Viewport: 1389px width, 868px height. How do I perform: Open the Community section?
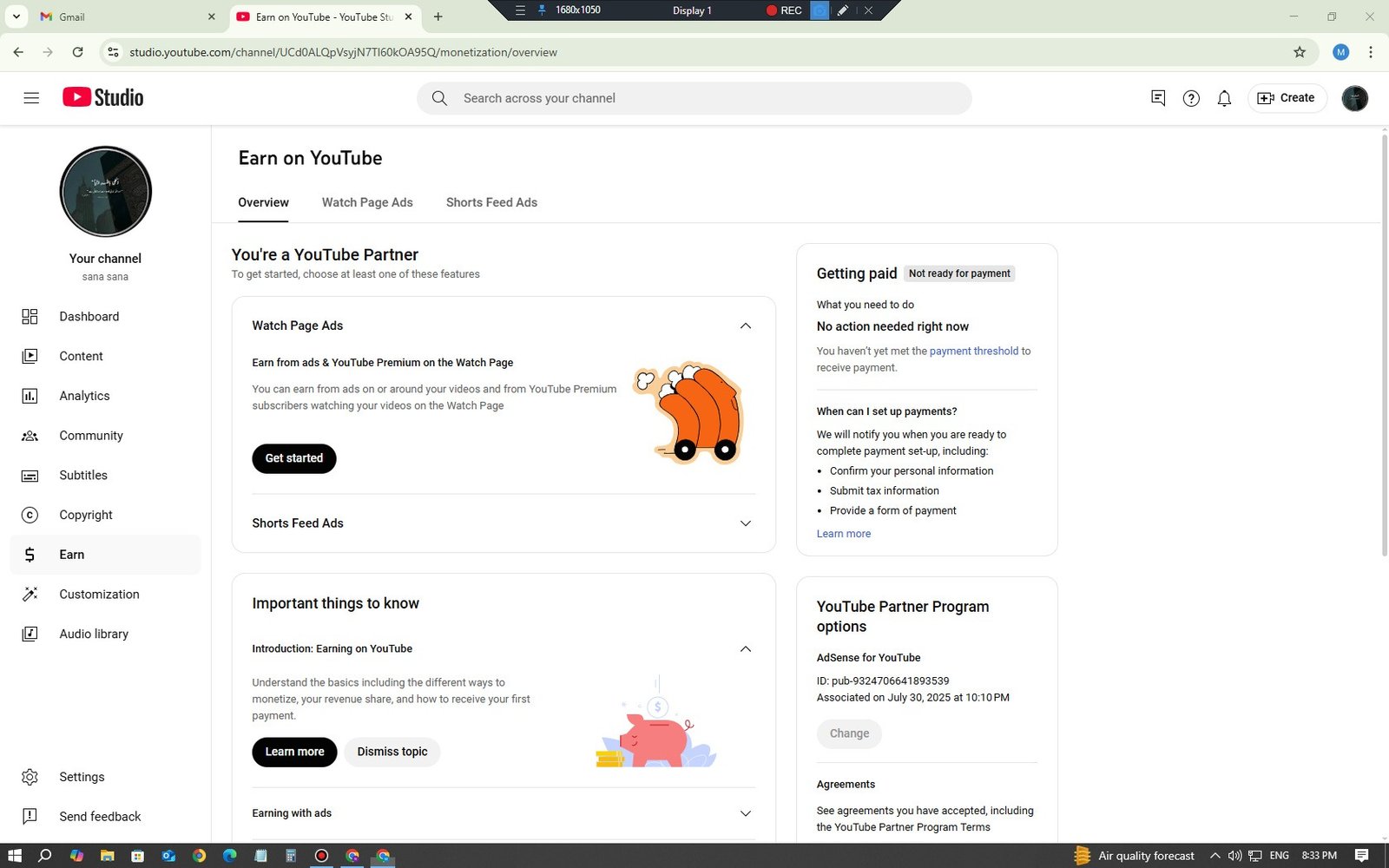(x=105, y=436)
